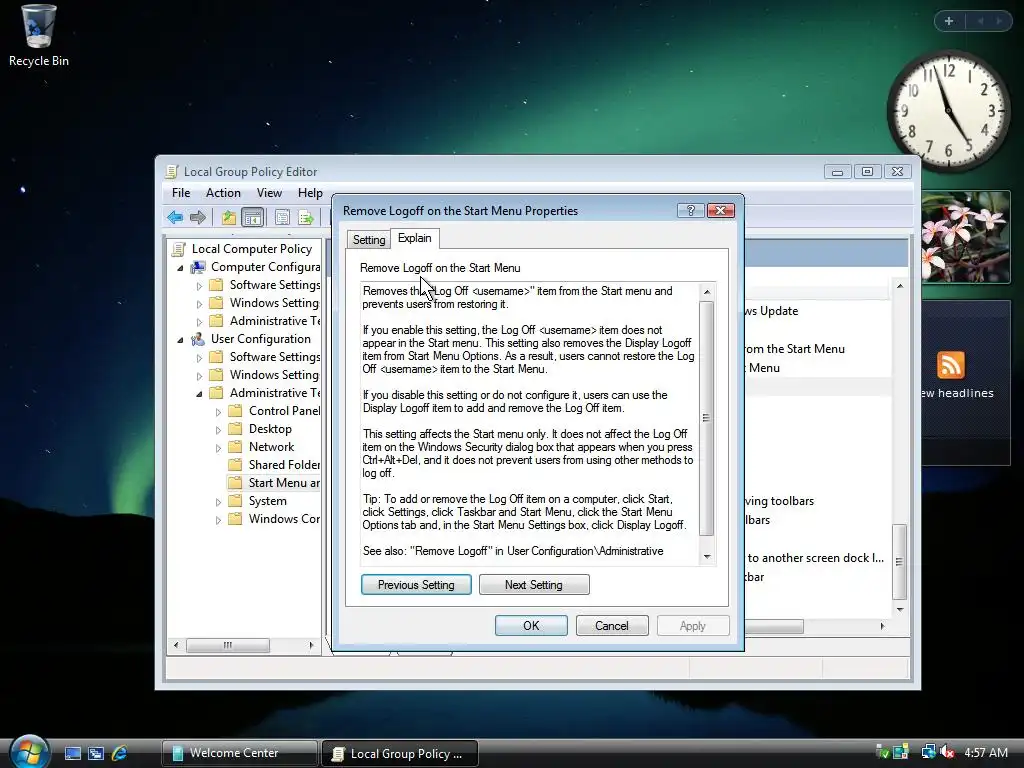The height and width of the screenshot is (768, 1024).
Task: Click the Export List toolbar icon
Action: tap(306, 217)
